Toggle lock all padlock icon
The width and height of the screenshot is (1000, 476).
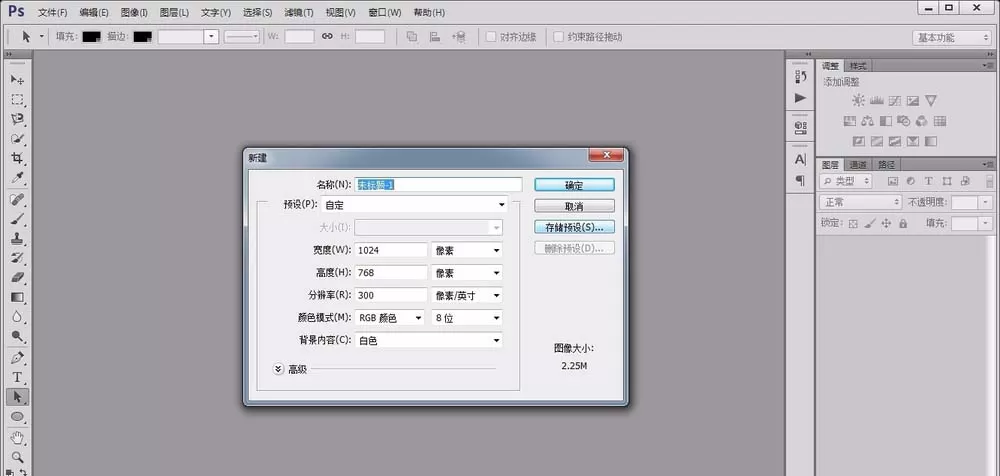902,223
